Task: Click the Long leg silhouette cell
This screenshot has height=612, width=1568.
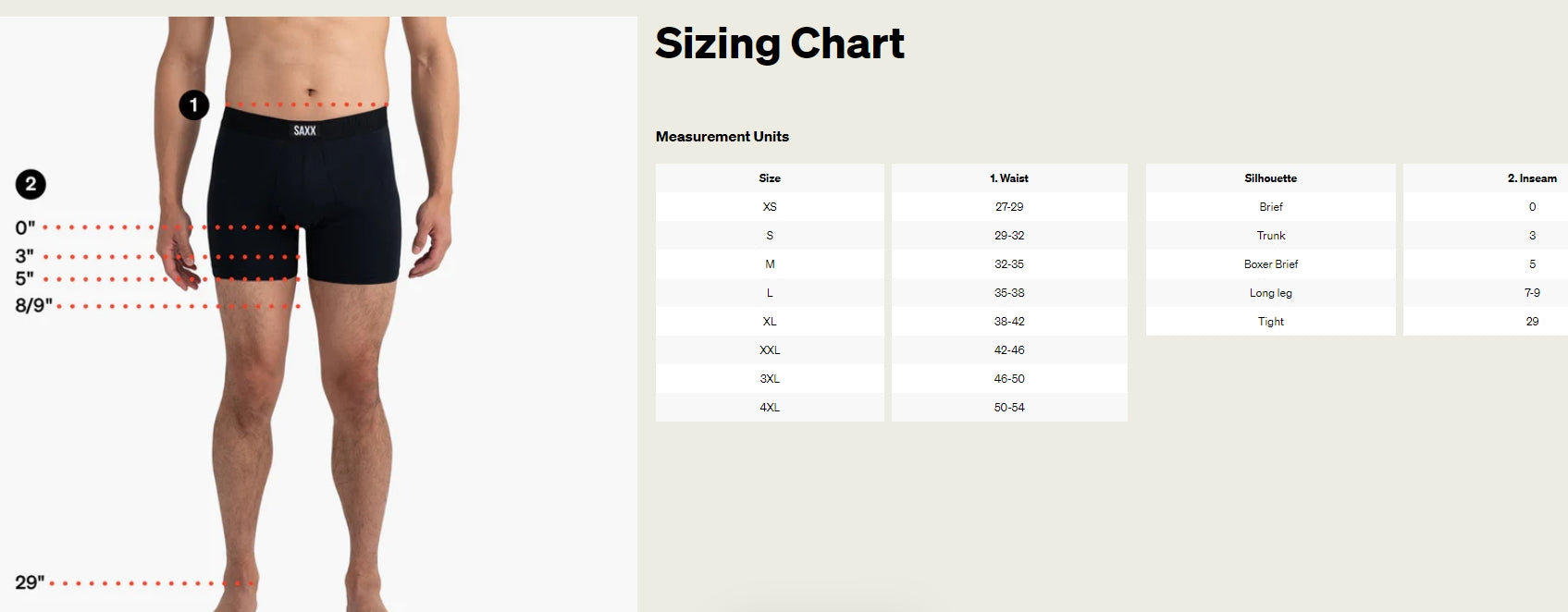Action: 1270,293
